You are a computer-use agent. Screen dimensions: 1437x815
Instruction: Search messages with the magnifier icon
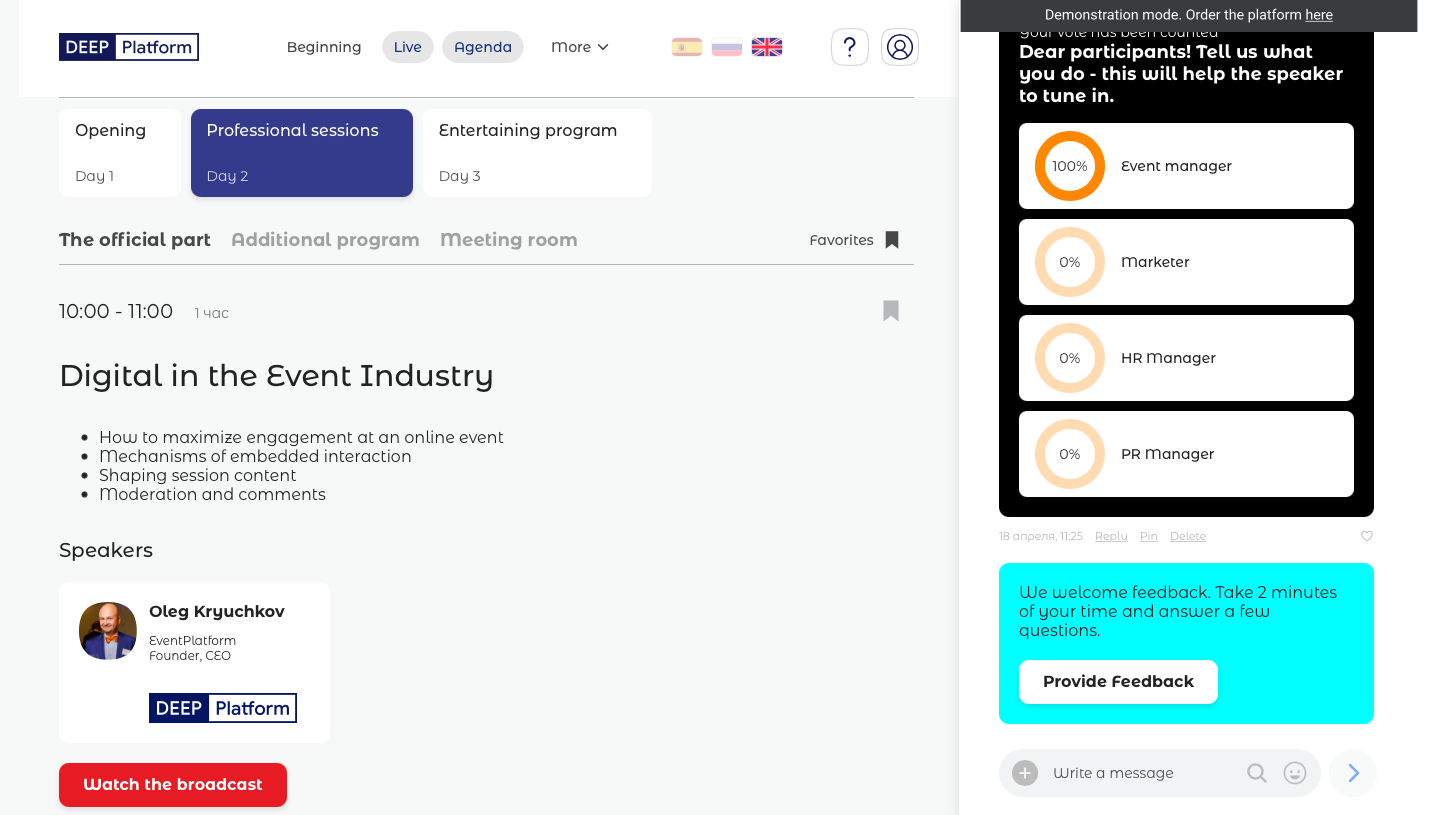click(x=1257, y=773)
